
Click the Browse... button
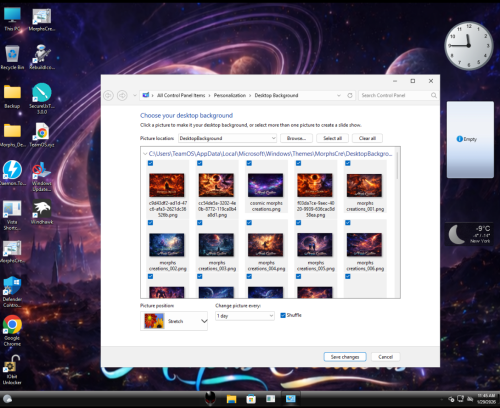296,138
